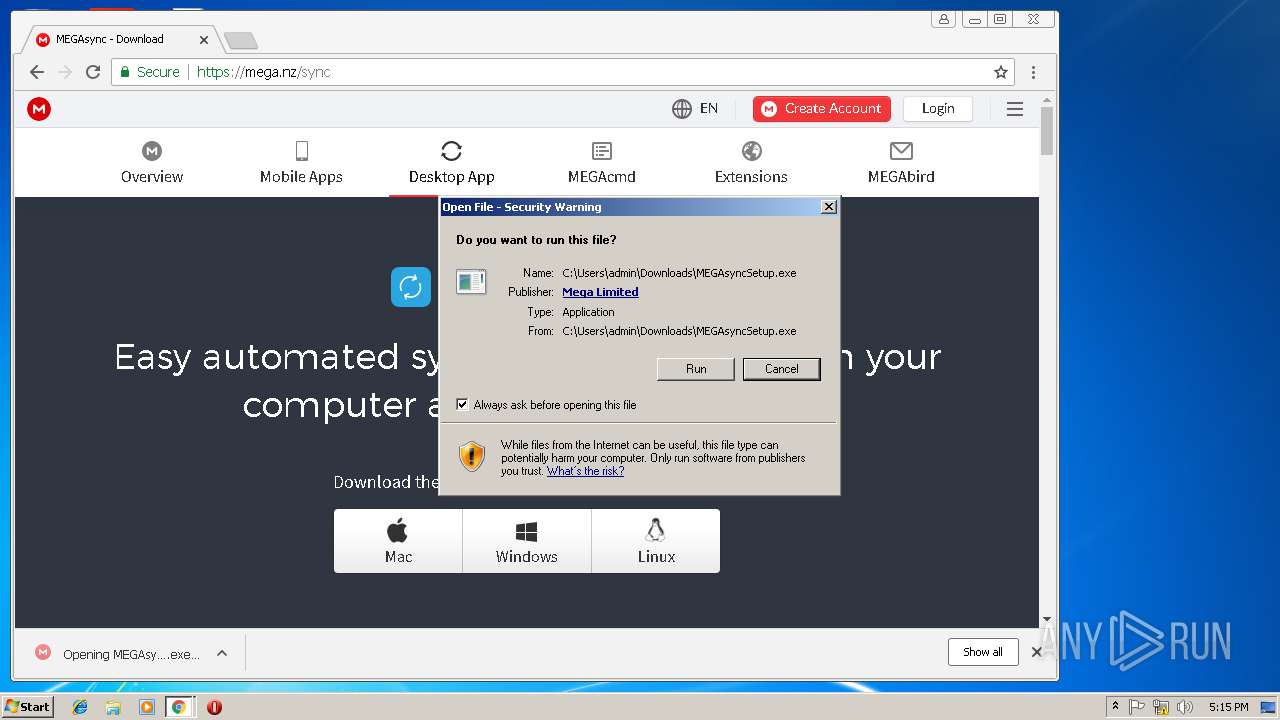Open Windows Explorer from the taskbar
The width and height of the screenshot is (1280, 720).
coord(113,707)
